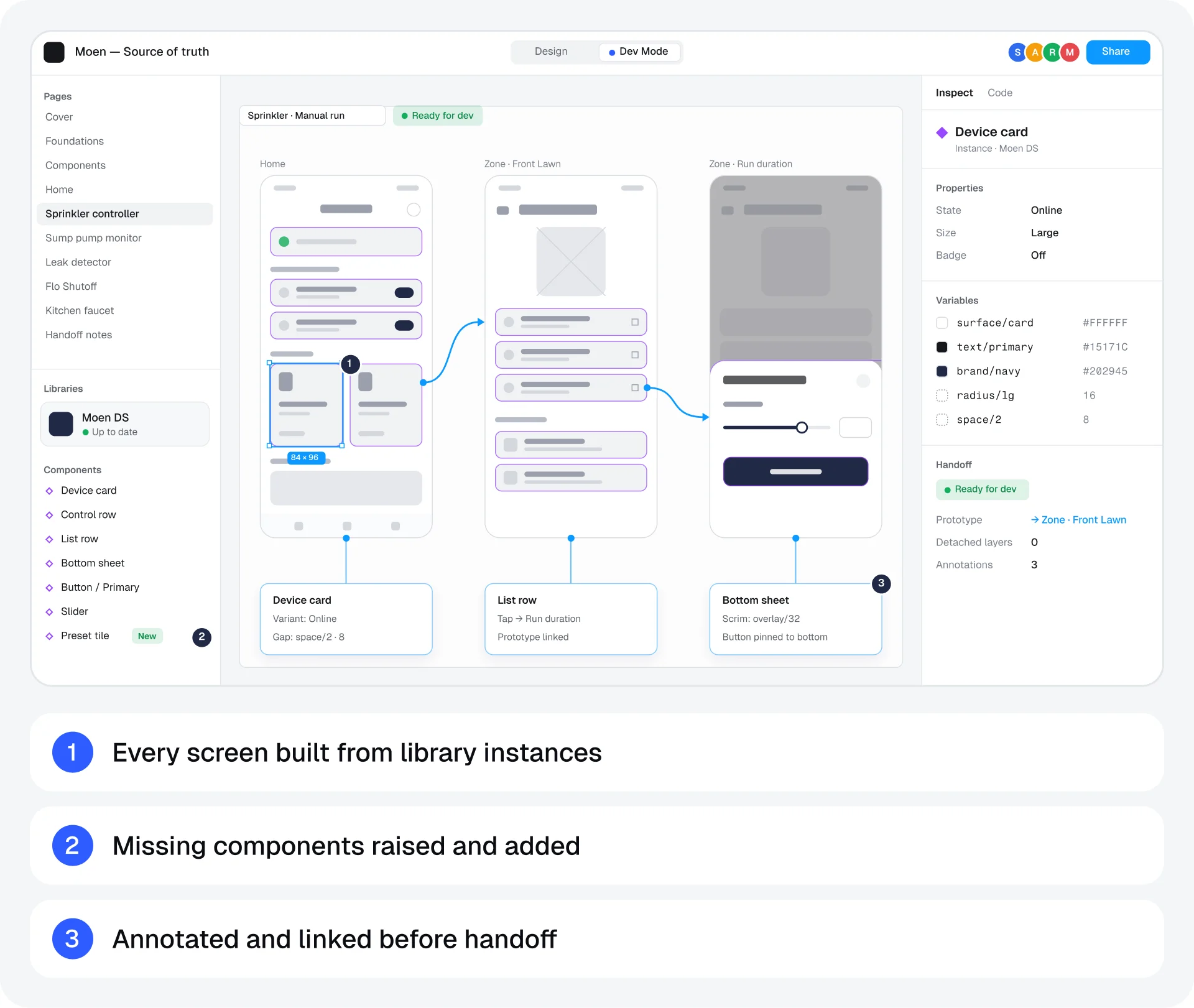Switch to Dev Mode
The image size is (1194, 1008).
(639, 52)
